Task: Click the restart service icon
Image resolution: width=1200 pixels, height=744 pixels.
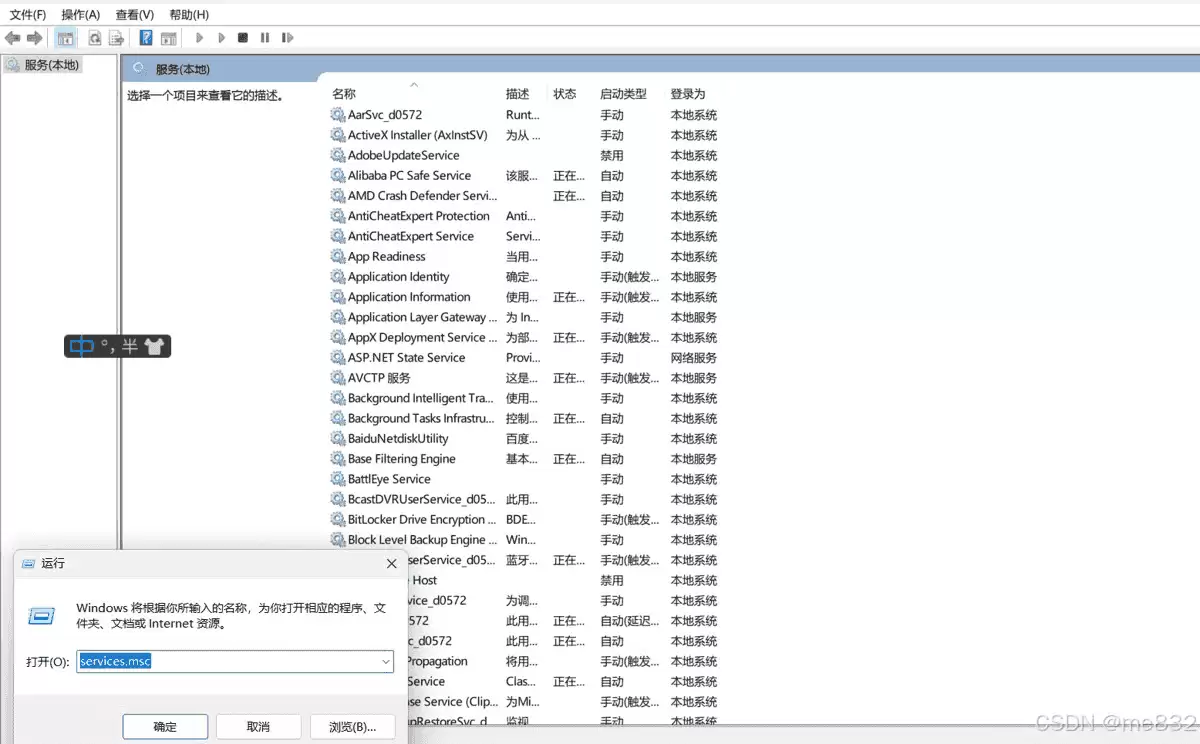Action: (288, 37)
